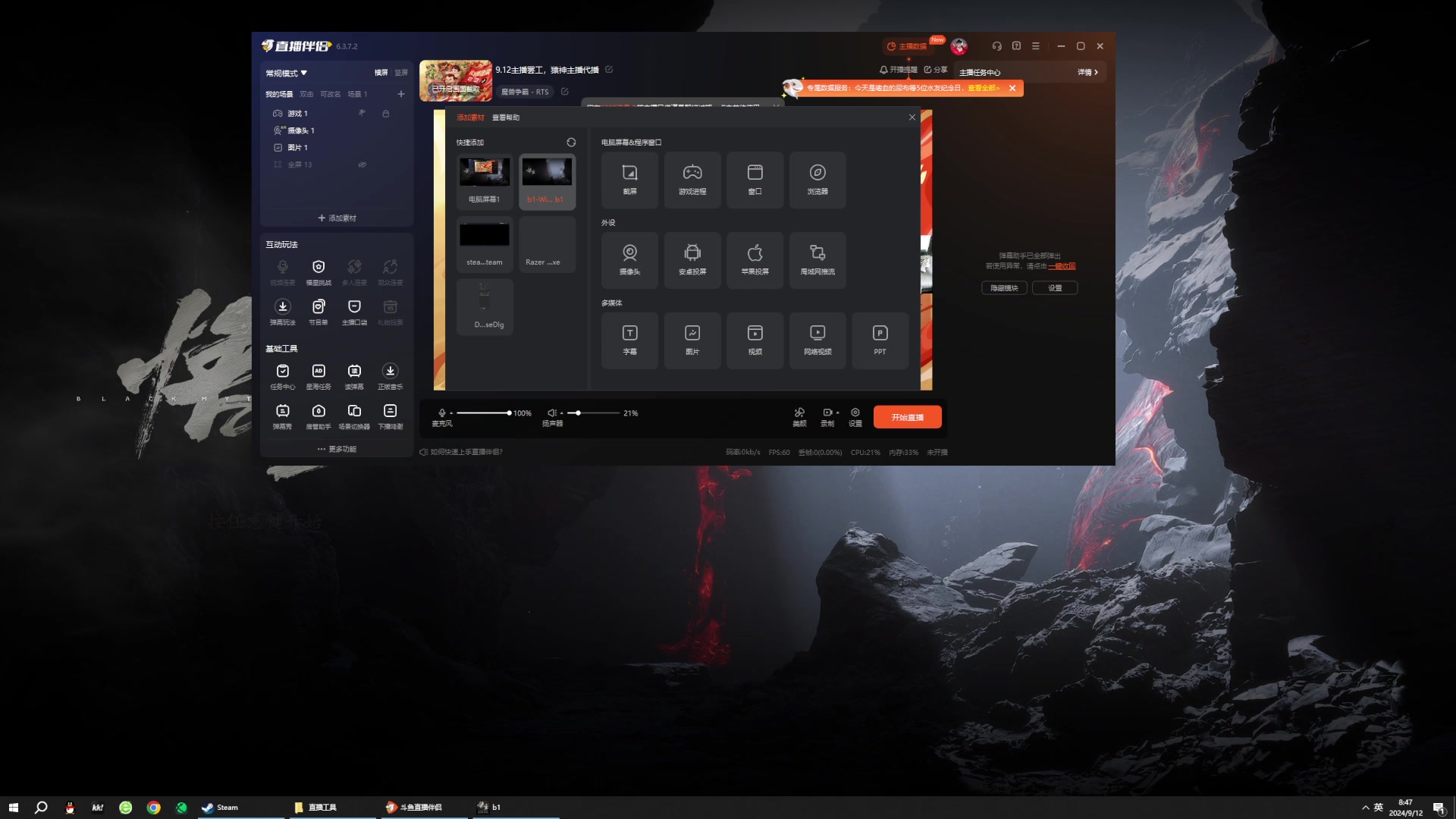Open 正版音乐 licensed music tool
Screen dimensions: 1456x819
[x=390, y=376]
